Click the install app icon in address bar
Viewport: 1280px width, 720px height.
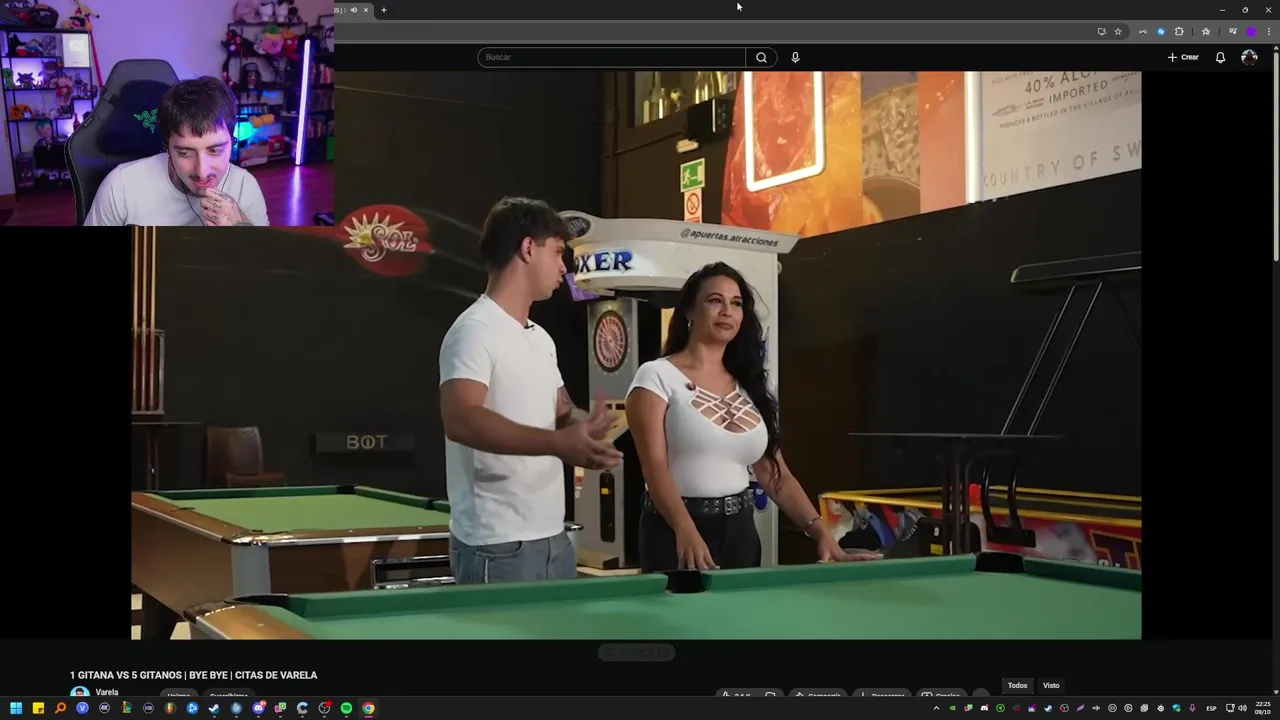(1102, 31)
